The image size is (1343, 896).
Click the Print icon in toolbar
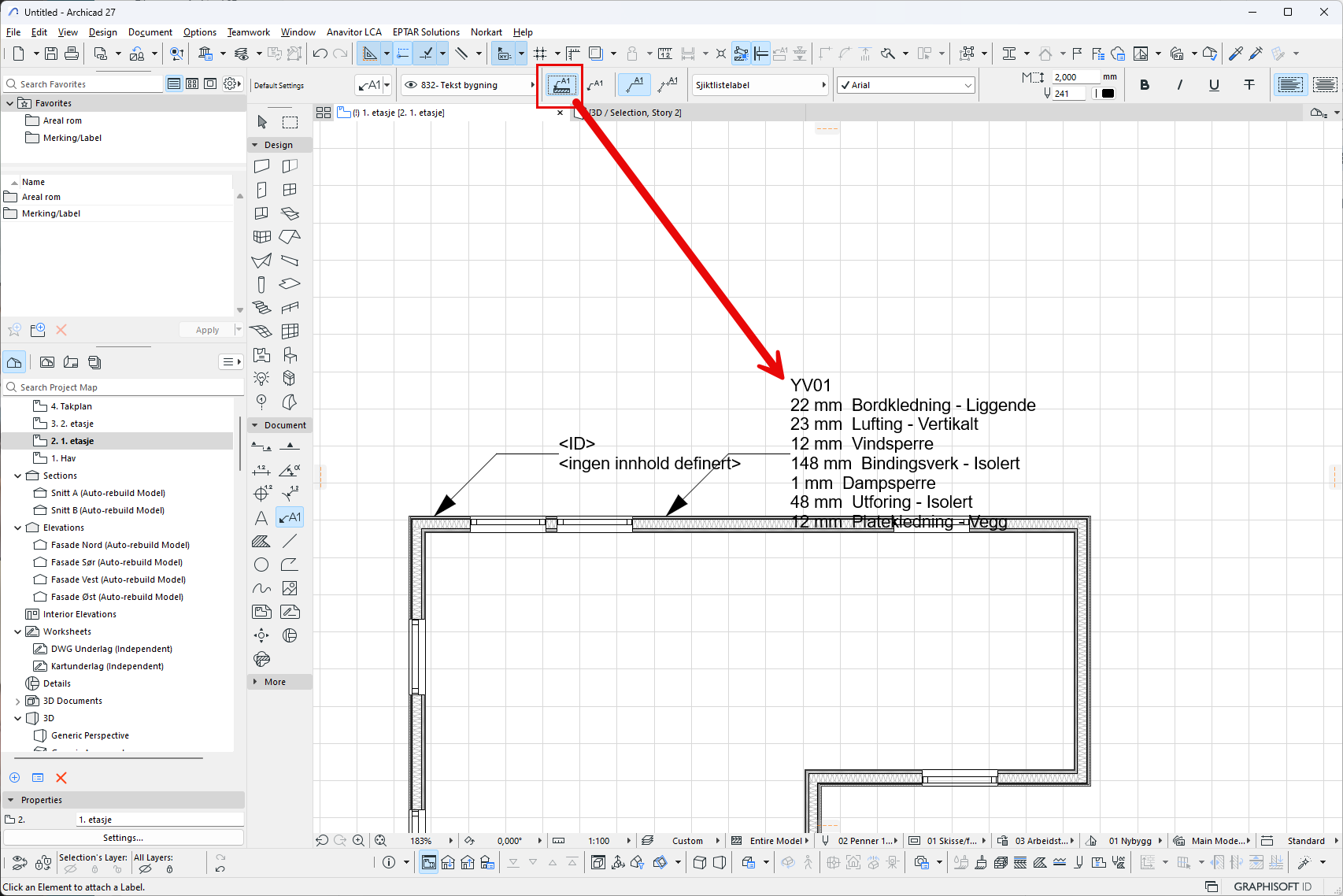tap(72, 54)
